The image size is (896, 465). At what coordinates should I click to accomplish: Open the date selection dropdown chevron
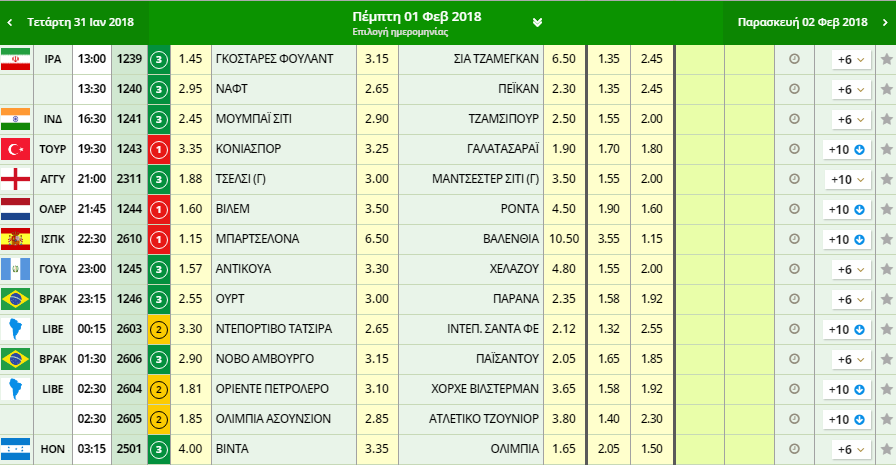(537, 22)
